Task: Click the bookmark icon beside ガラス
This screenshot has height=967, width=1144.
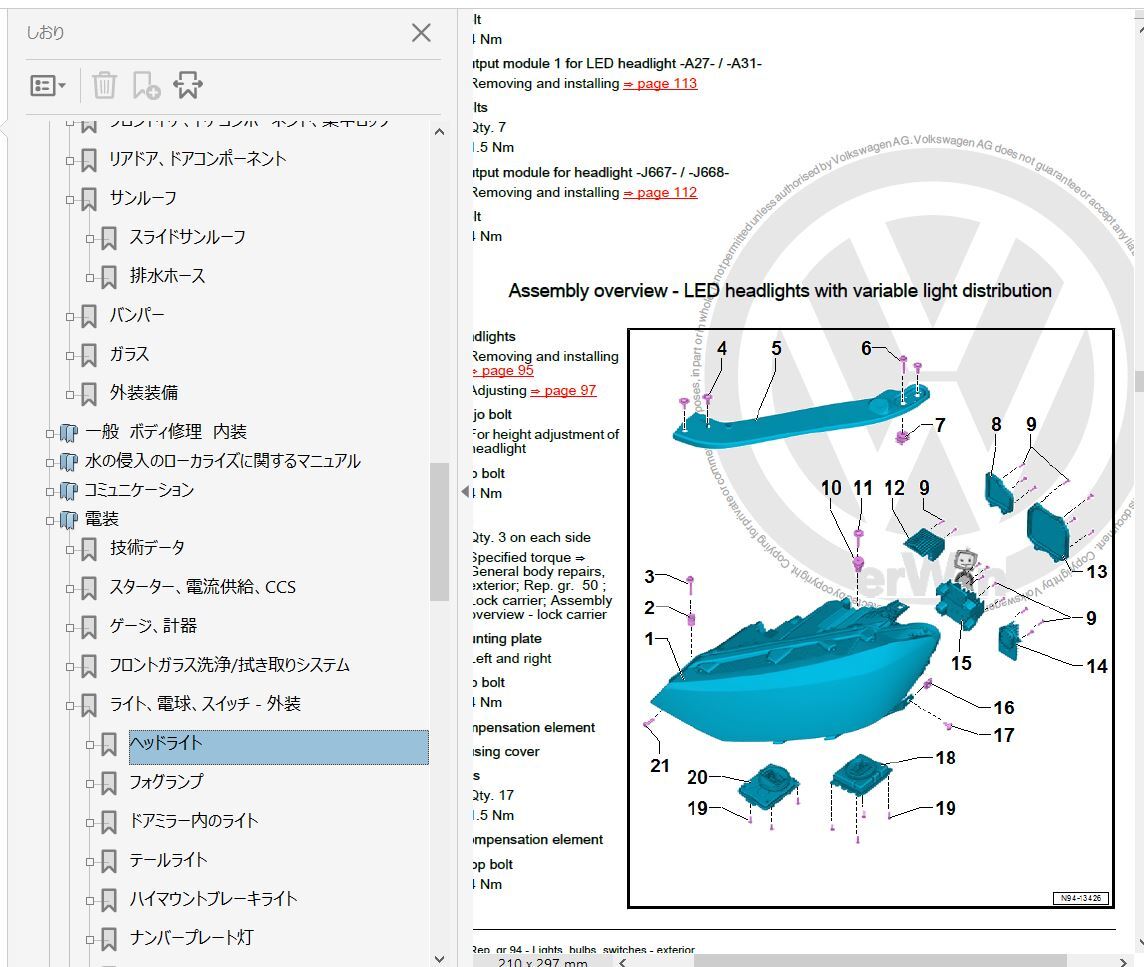Action: [x=88, y=355]
